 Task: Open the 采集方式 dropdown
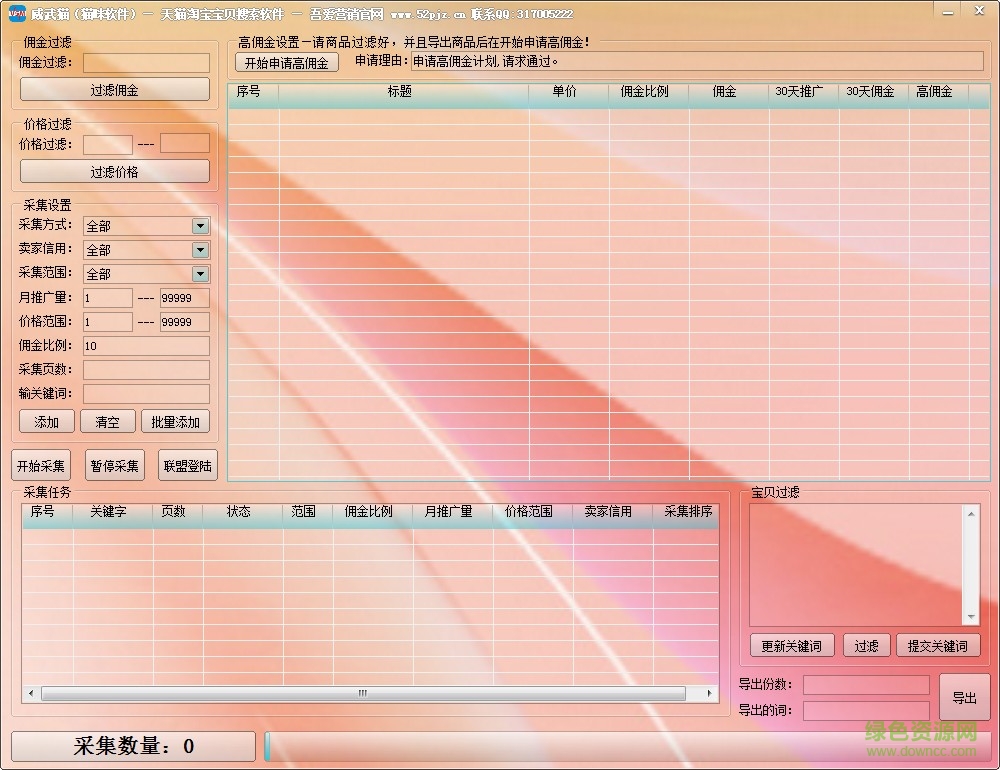click(x=200, y=226)
